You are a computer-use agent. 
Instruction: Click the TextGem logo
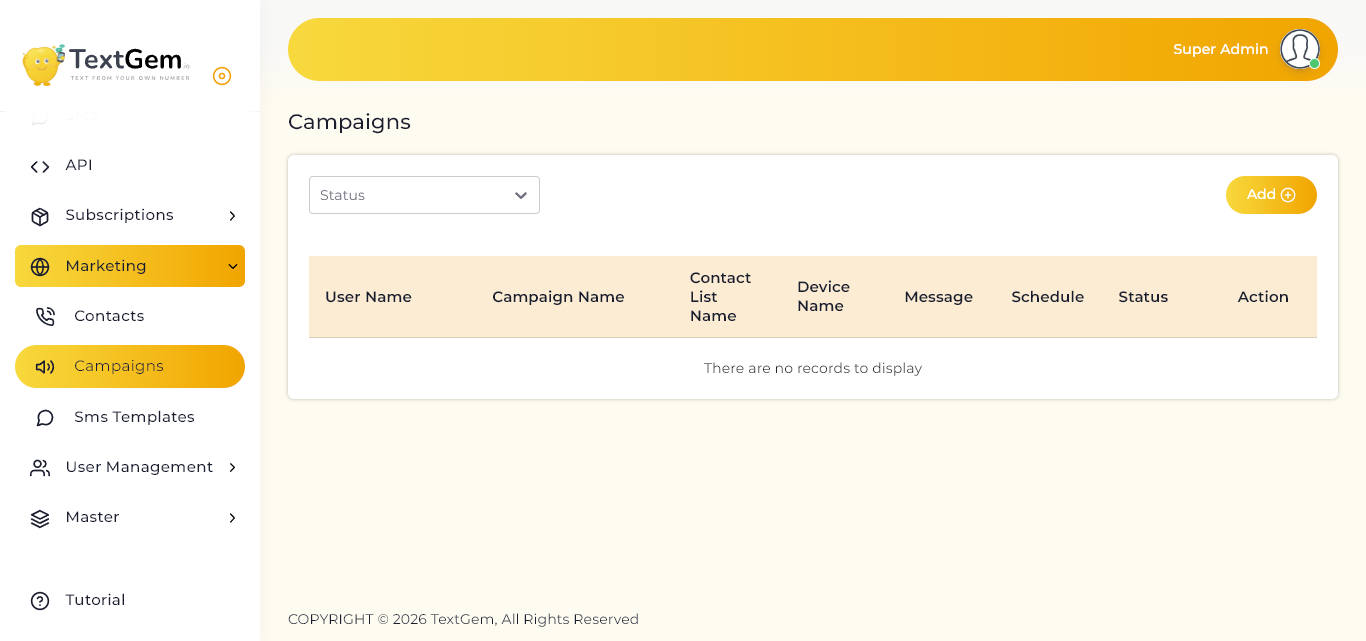coord(106,65)
